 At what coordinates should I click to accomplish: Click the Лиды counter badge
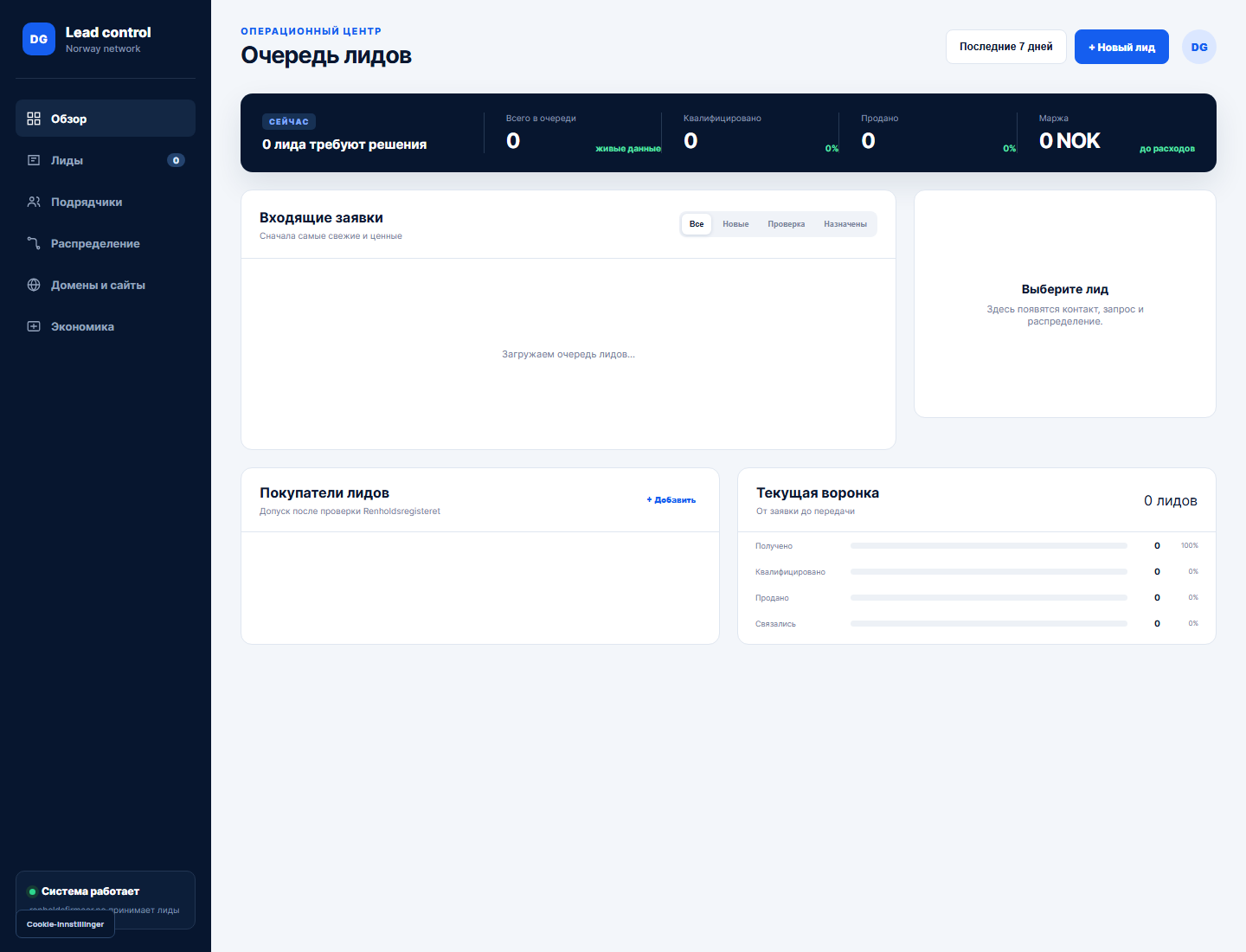pyautogui.click(x=176, y=160)
